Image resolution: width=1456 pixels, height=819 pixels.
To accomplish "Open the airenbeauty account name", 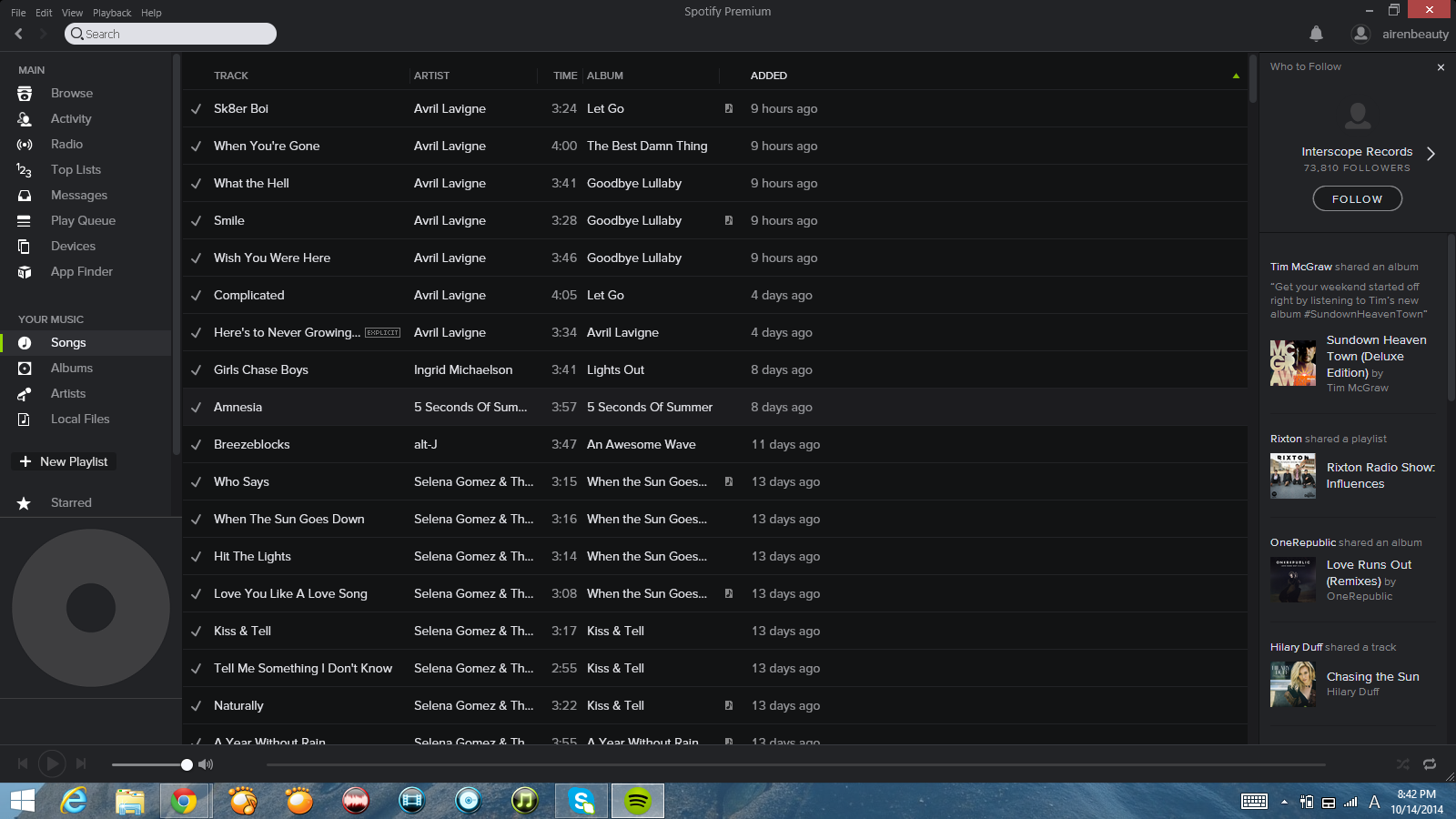I will (1415, 35).
